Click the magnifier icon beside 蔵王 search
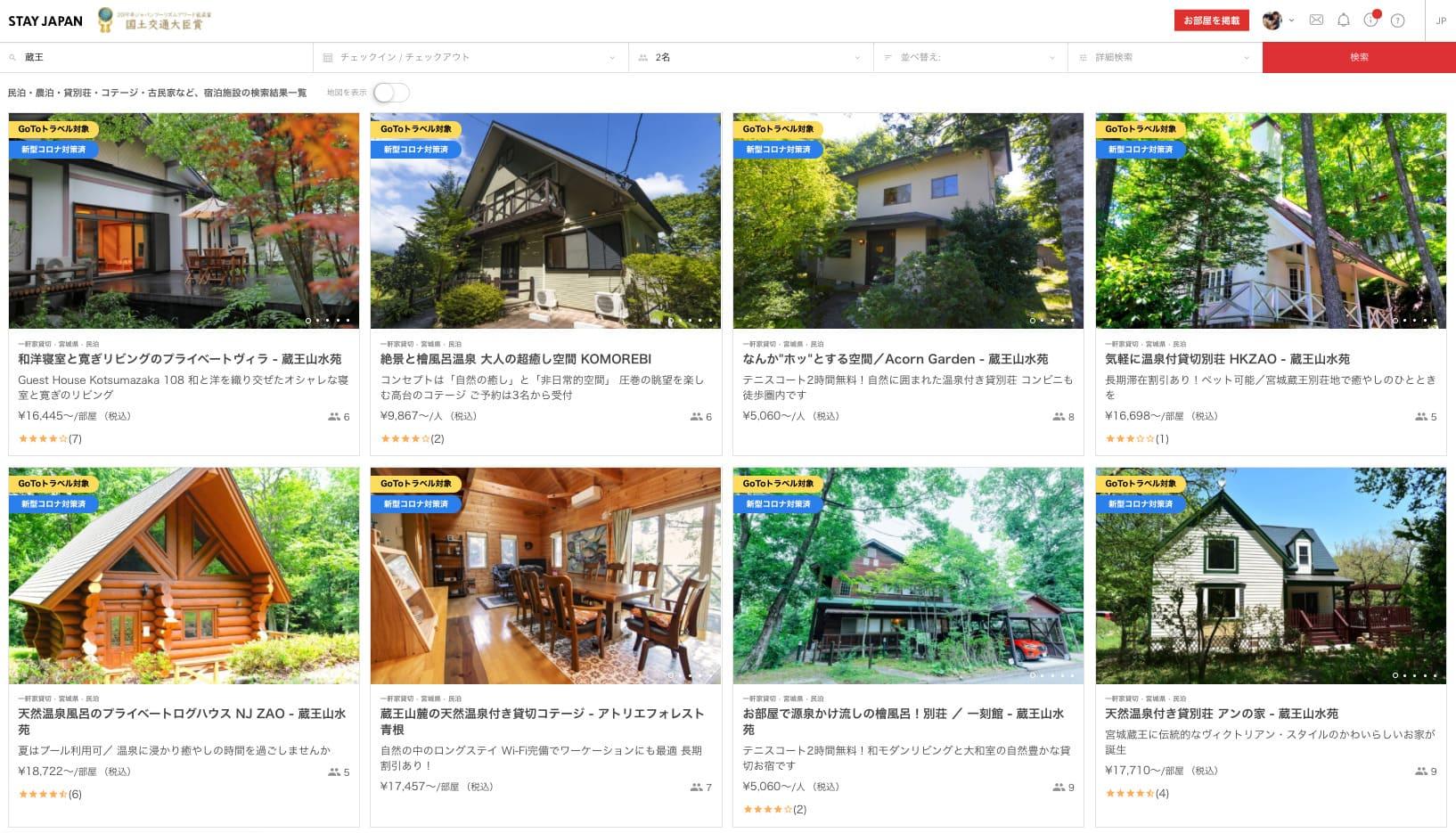 coord(12,57)
